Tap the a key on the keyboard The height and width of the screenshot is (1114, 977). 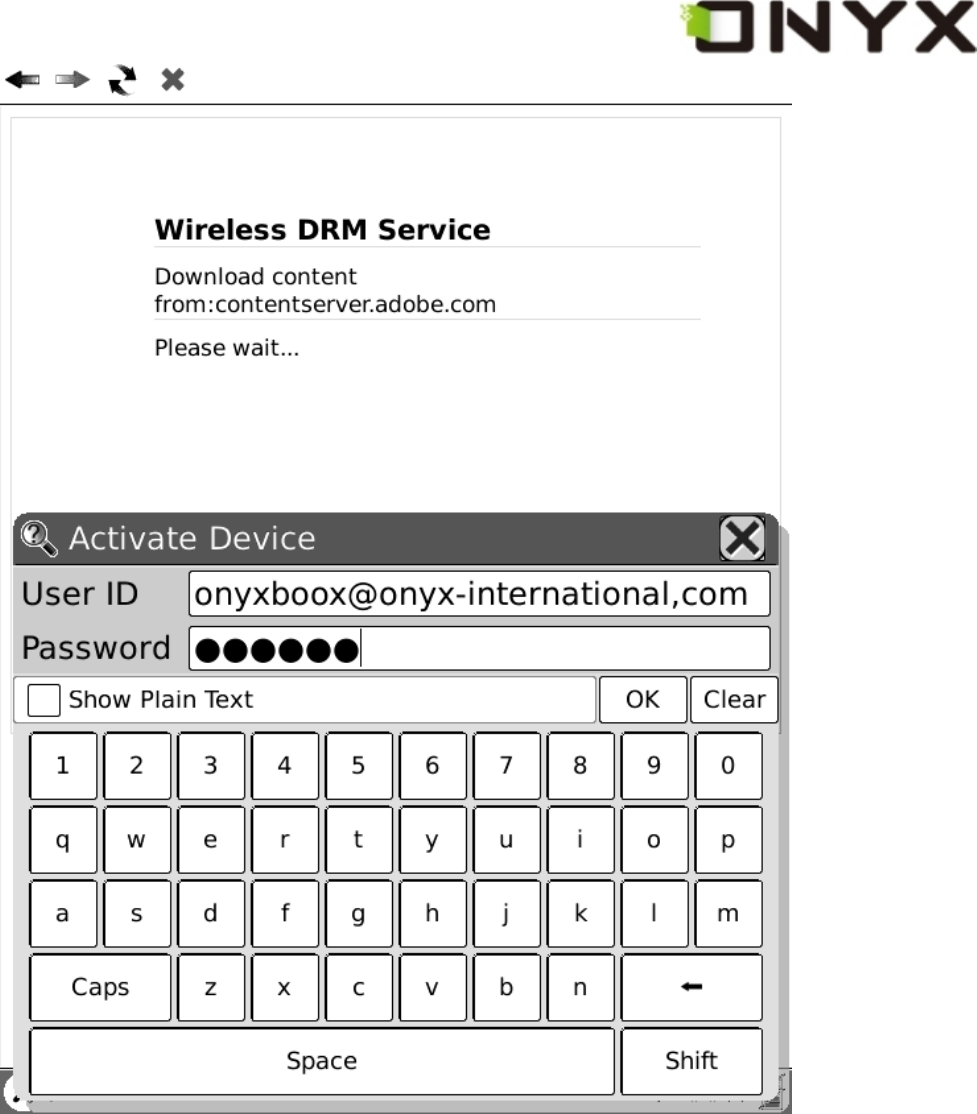pyautogui.click(x=63, y=914)
